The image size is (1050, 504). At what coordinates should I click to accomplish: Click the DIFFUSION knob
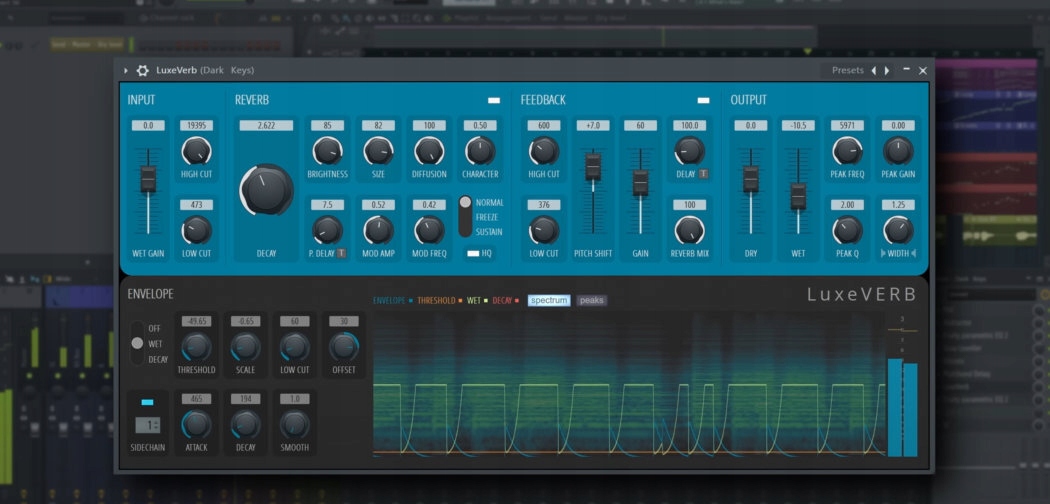[429, 151]
